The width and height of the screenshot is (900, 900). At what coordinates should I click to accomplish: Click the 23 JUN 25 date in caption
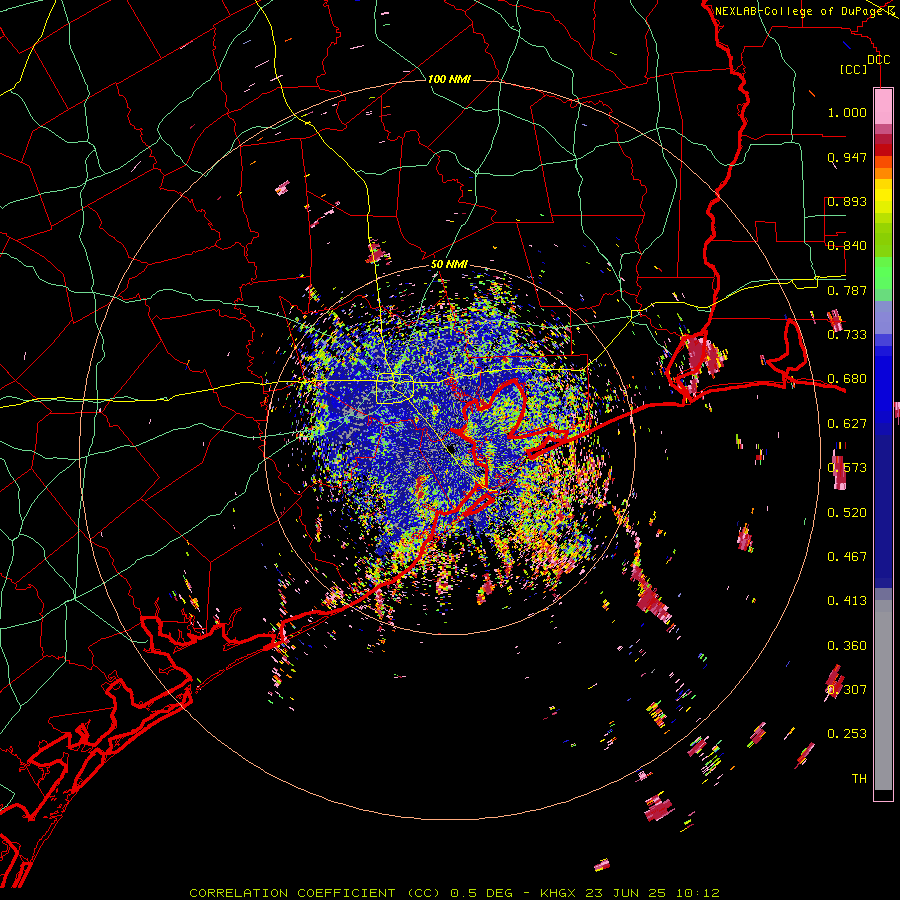[626, 893]
